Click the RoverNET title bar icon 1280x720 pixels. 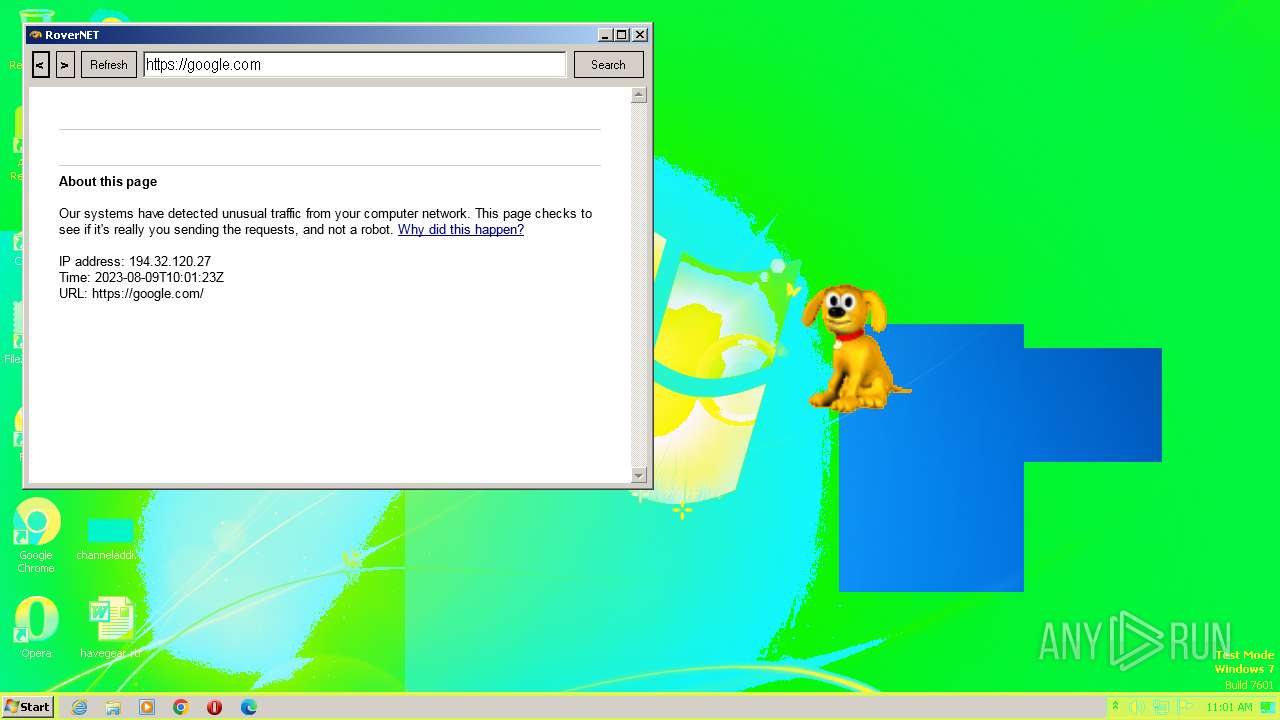pos(36,35)
